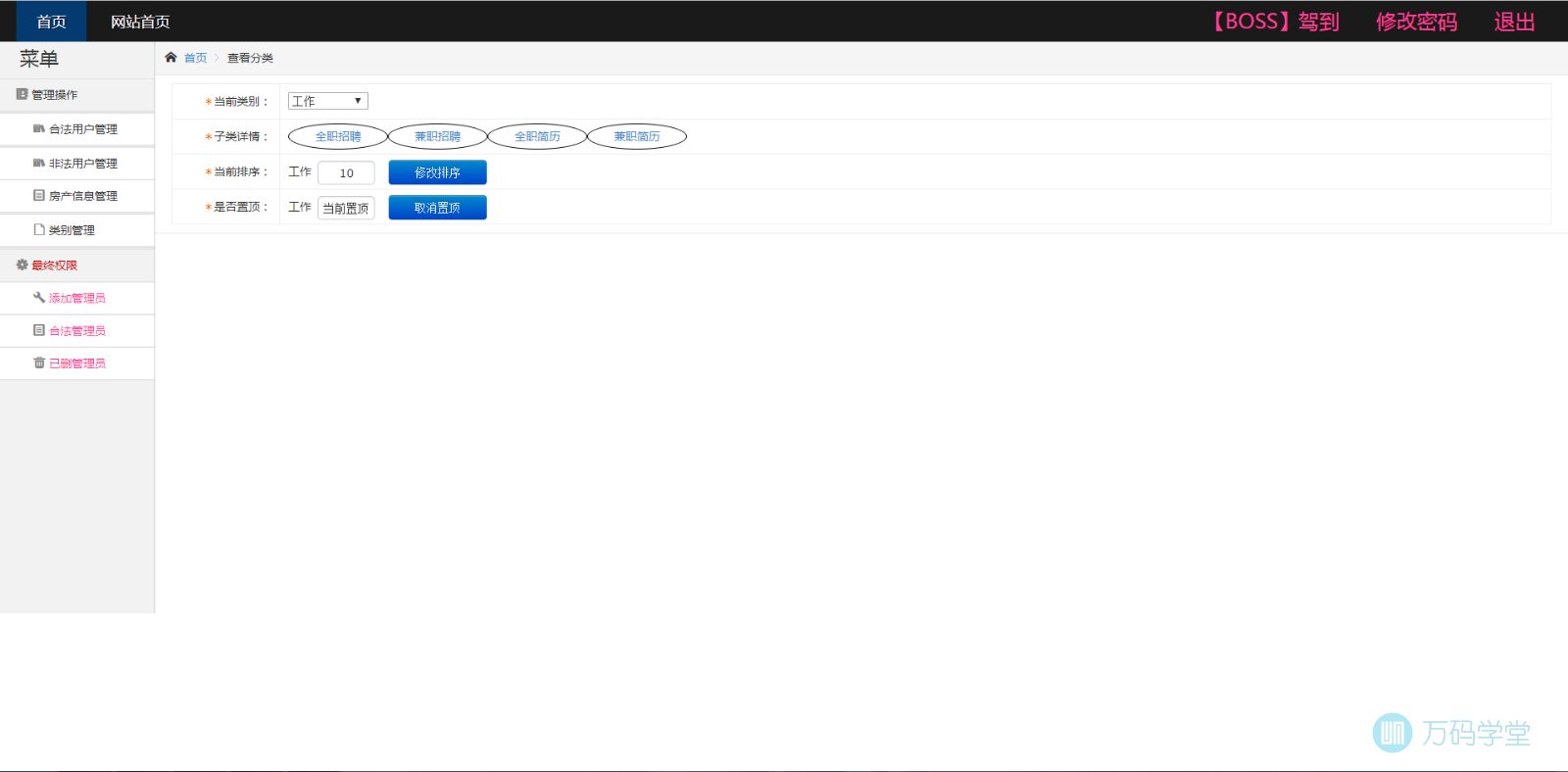Open 已删管理员 menu item
The width and height of the screenshot is (1568, 772).
[x=77, y=363]
